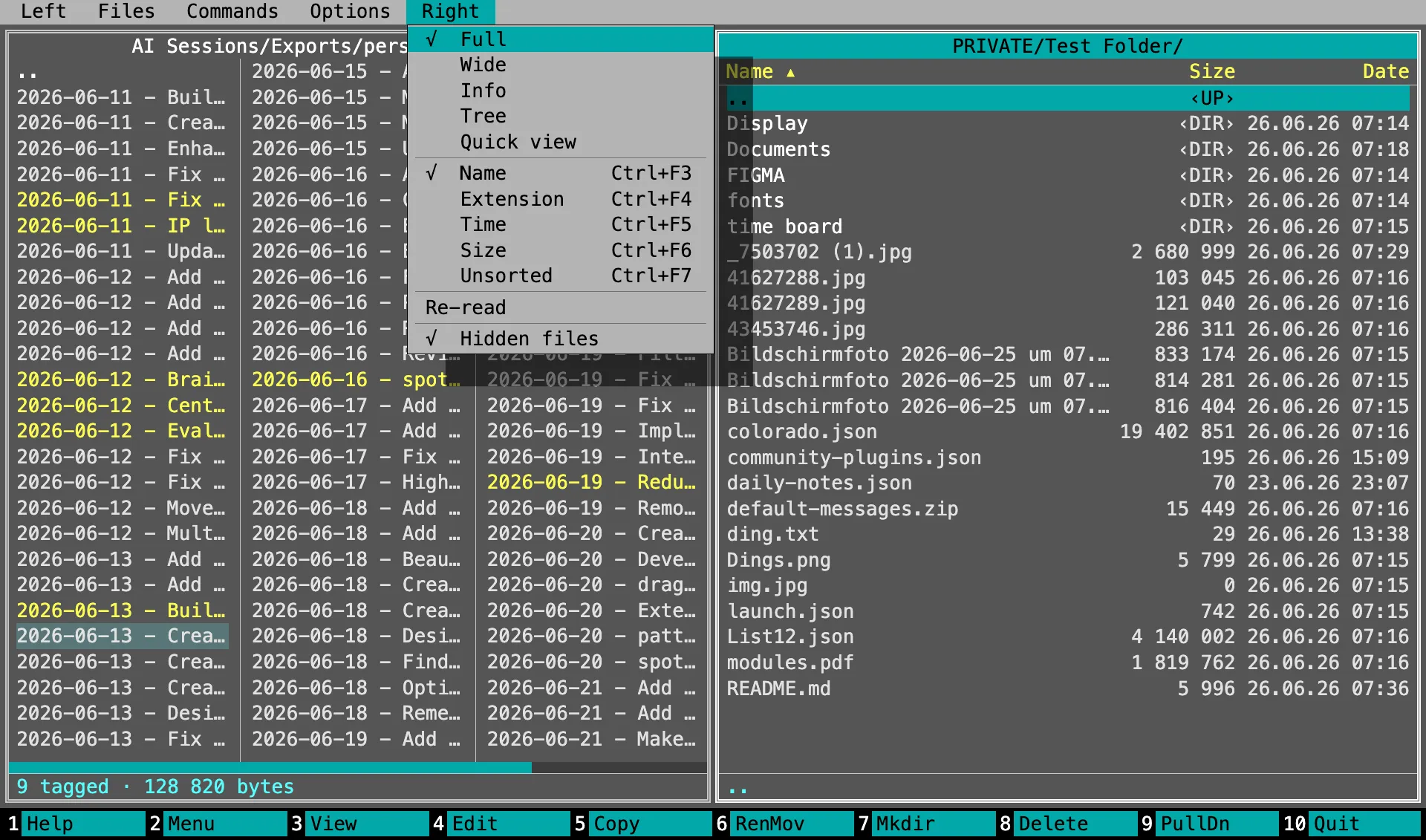The width and height of the screenshot is (1426, 840).
Task: Open the Options menu
Action: 350,11
